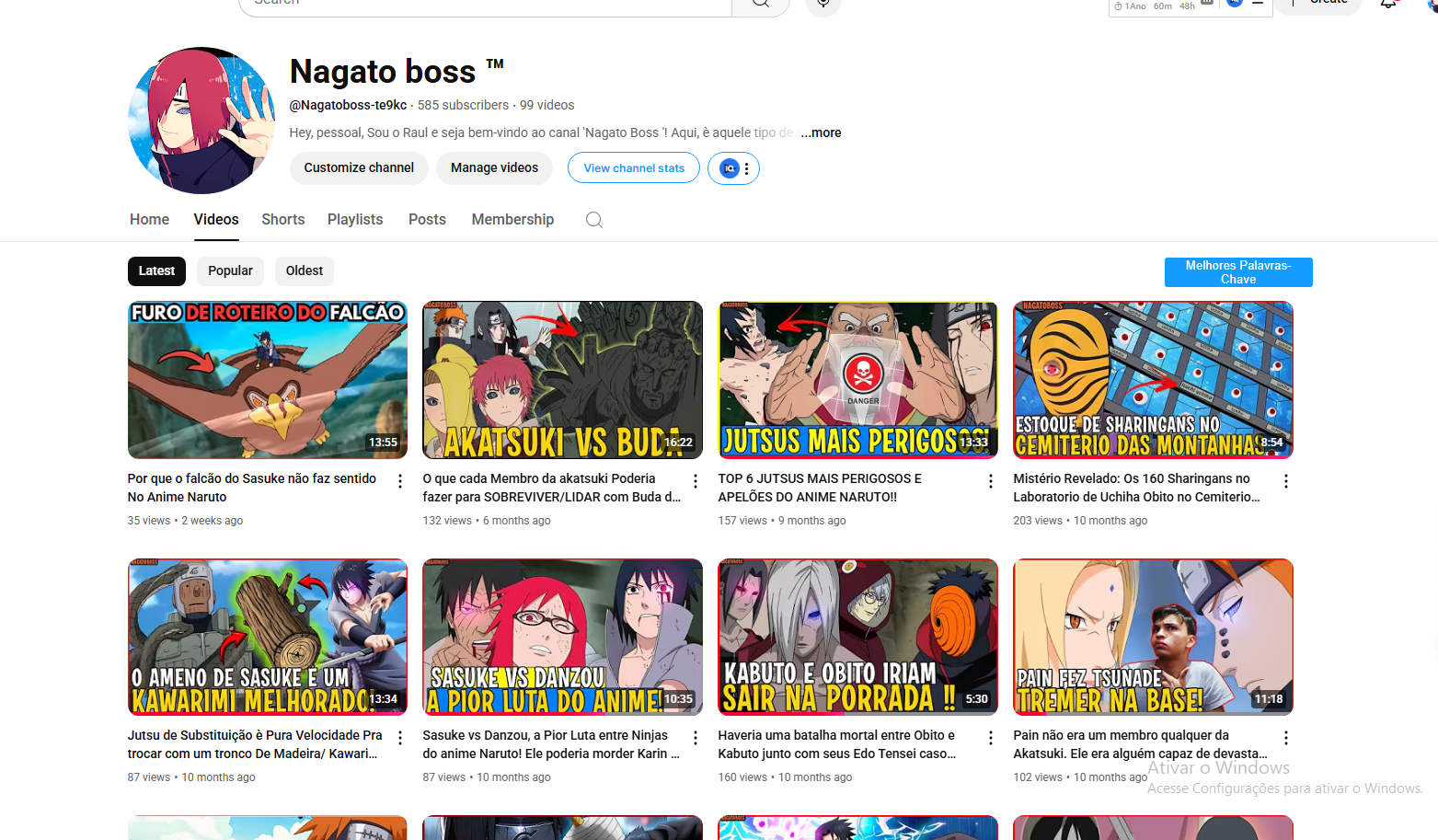Viewport: 1438px width, 840px height.
Task: Open the Playlists tab
Action: [x=355, y=219]
